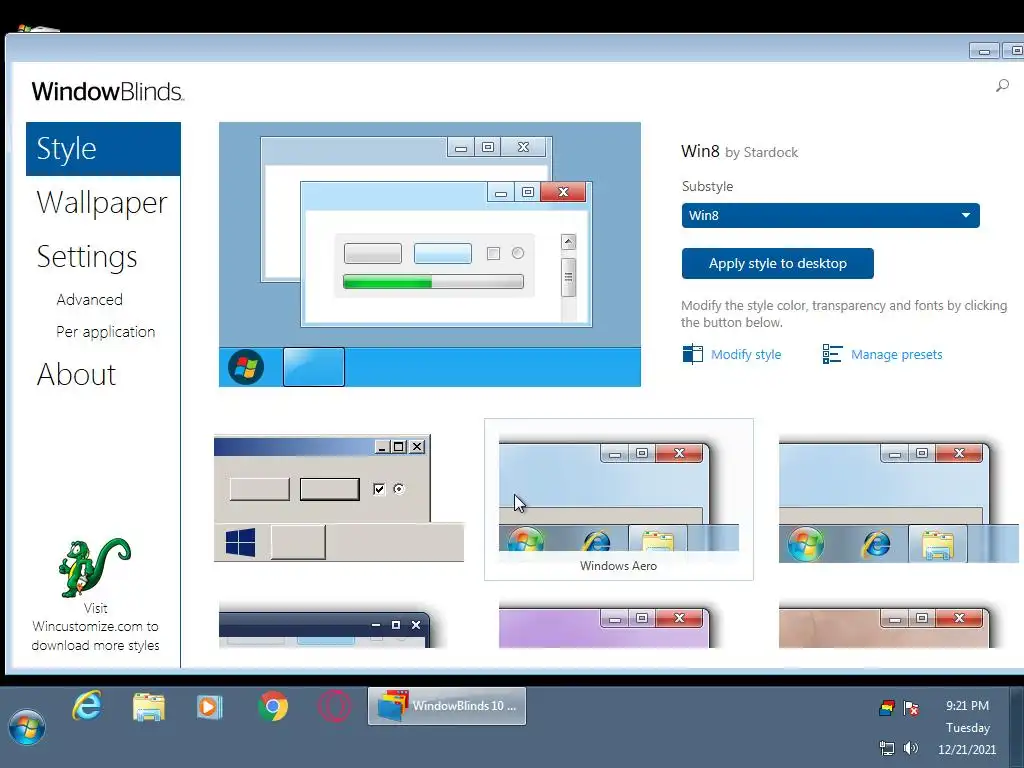Open the Windows Start orb
The height and width of the screenshot is (768, 1024).
[26, 726]
